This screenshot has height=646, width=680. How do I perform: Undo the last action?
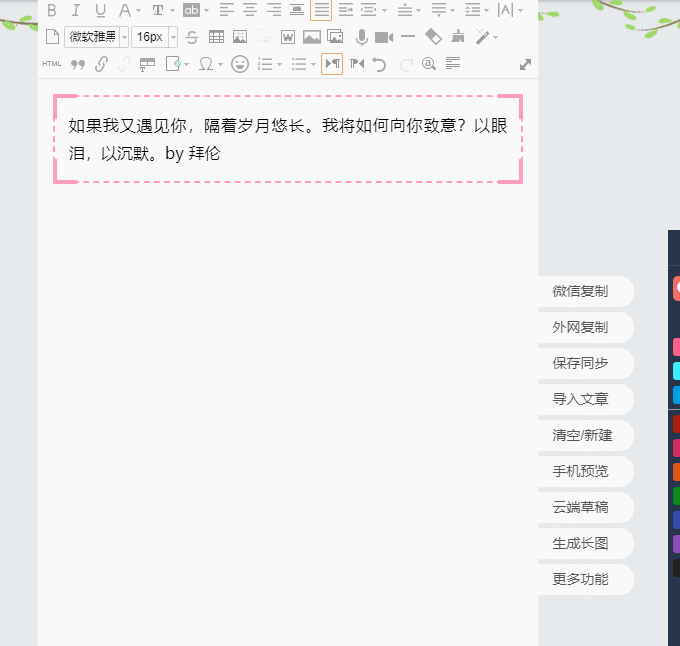coord(379,65)
